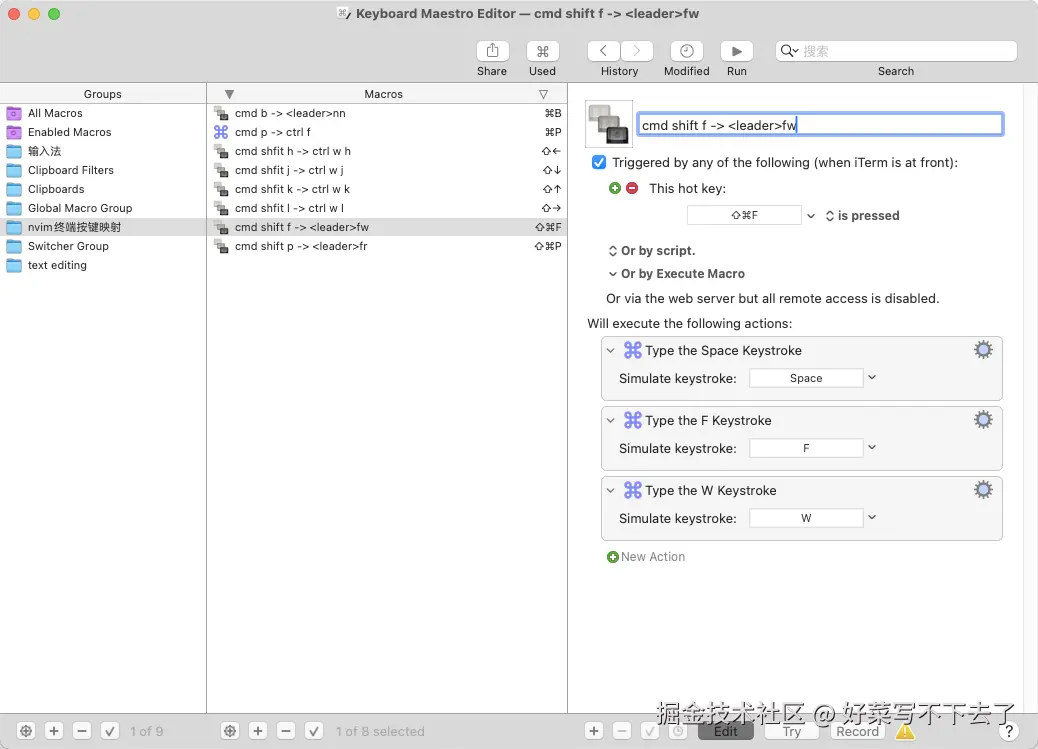Open gear menu for W Keystroke action
This screenshot has width=1038, height=749.
[983, 490]
